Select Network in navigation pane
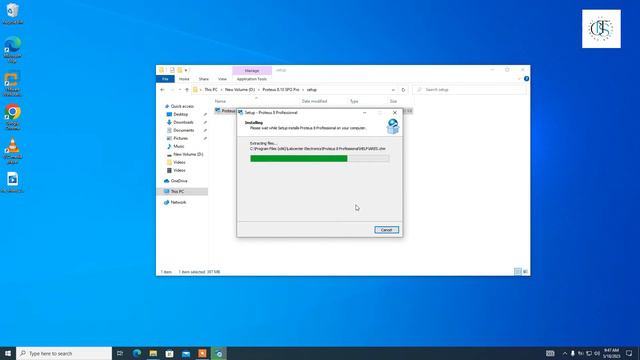The image size is (640, 360). coord(178,202)
